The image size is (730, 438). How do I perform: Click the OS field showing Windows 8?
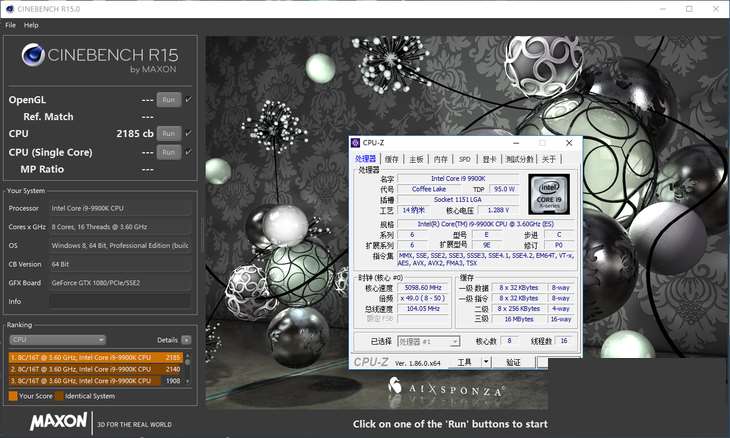pos(120,245)
